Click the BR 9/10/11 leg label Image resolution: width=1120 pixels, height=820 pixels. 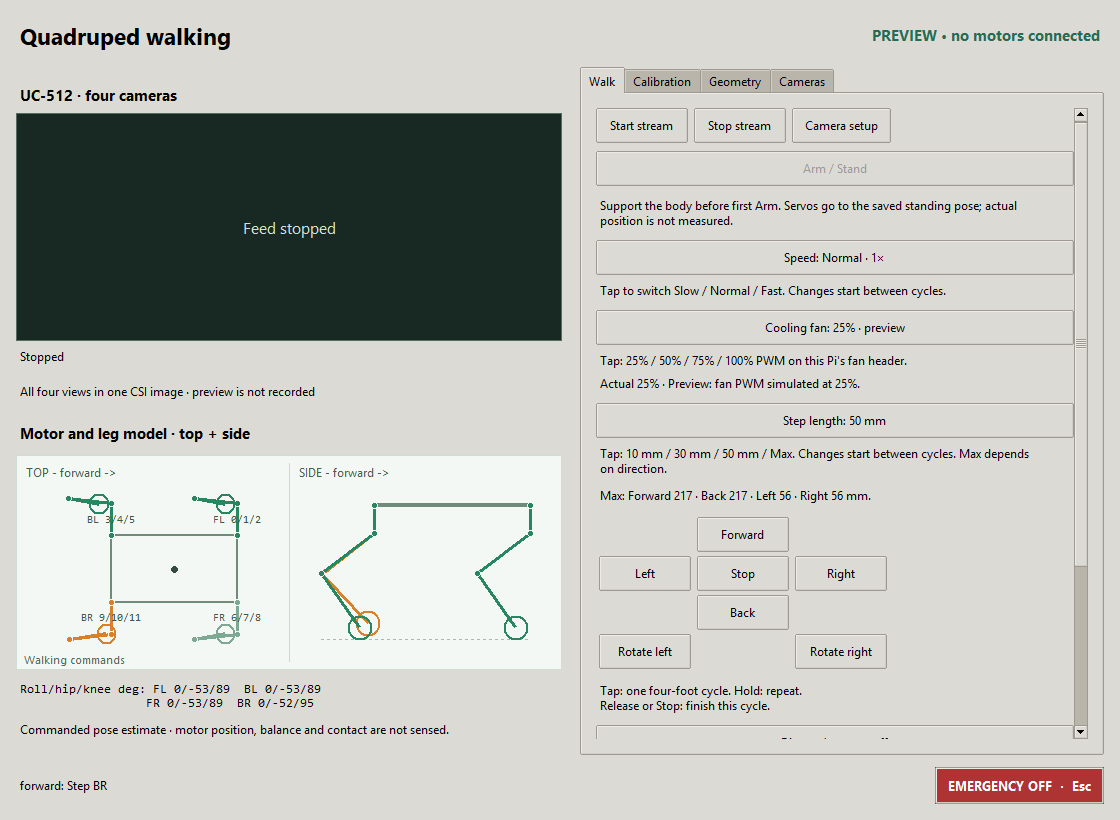pos(111,617)
